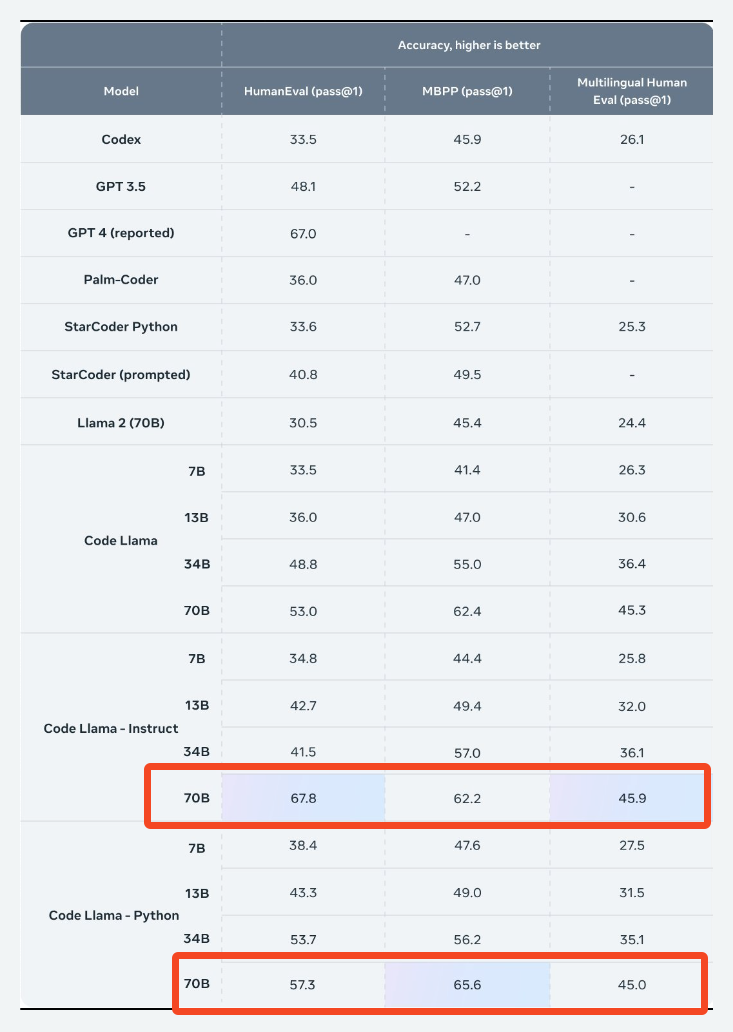This screenshot has width=733, height=1032.
Task: Select the highlighted 65.6 MBPP score
Action: pos(468,985)
